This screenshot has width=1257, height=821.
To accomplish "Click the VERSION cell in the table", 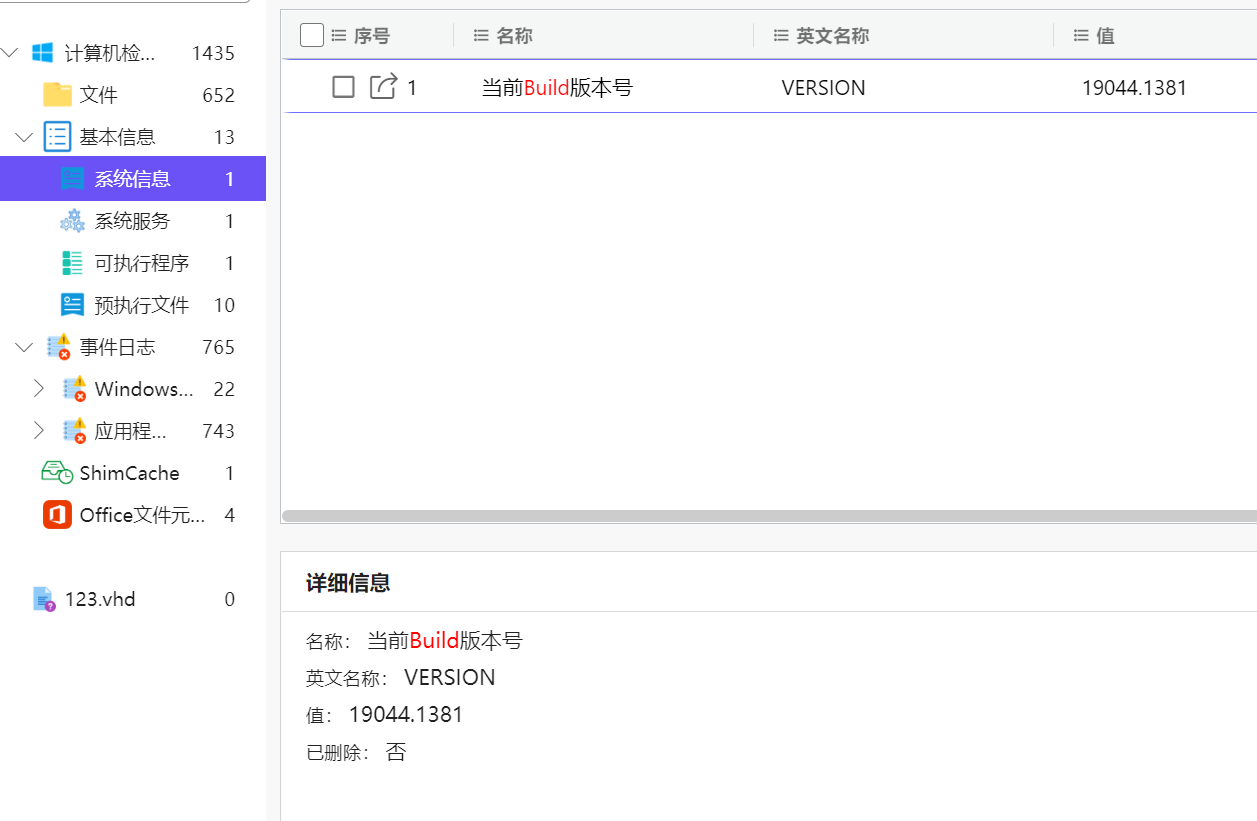I will (x=824, y=88).
